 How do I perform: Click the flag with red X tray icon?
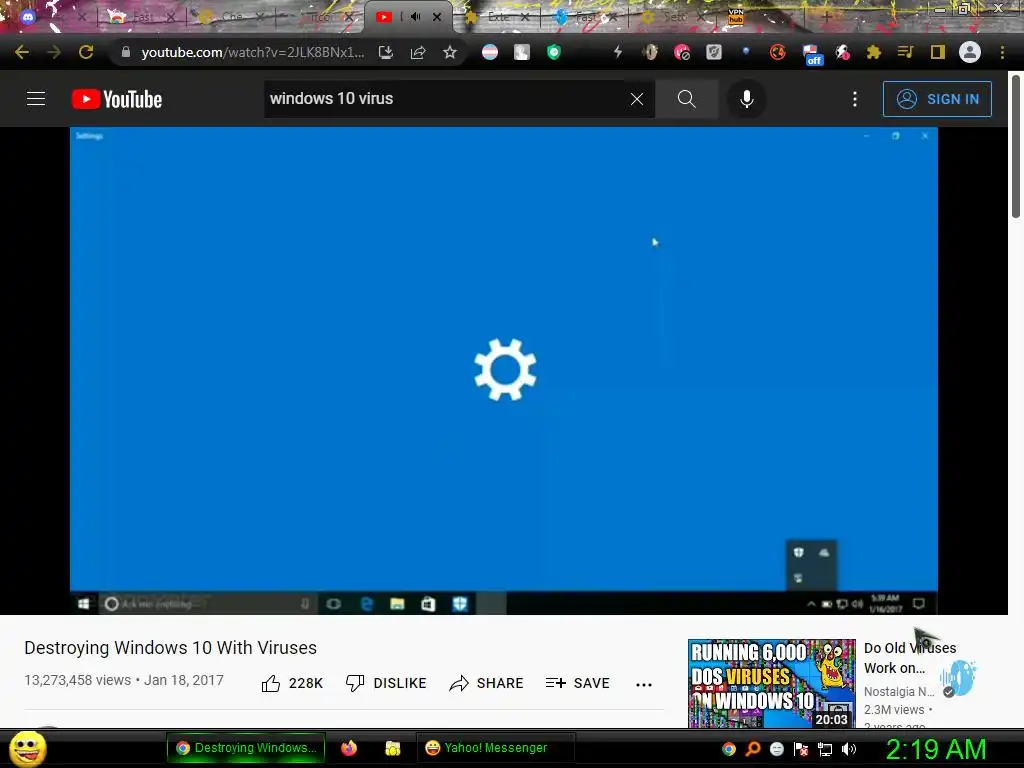[801, 749]
